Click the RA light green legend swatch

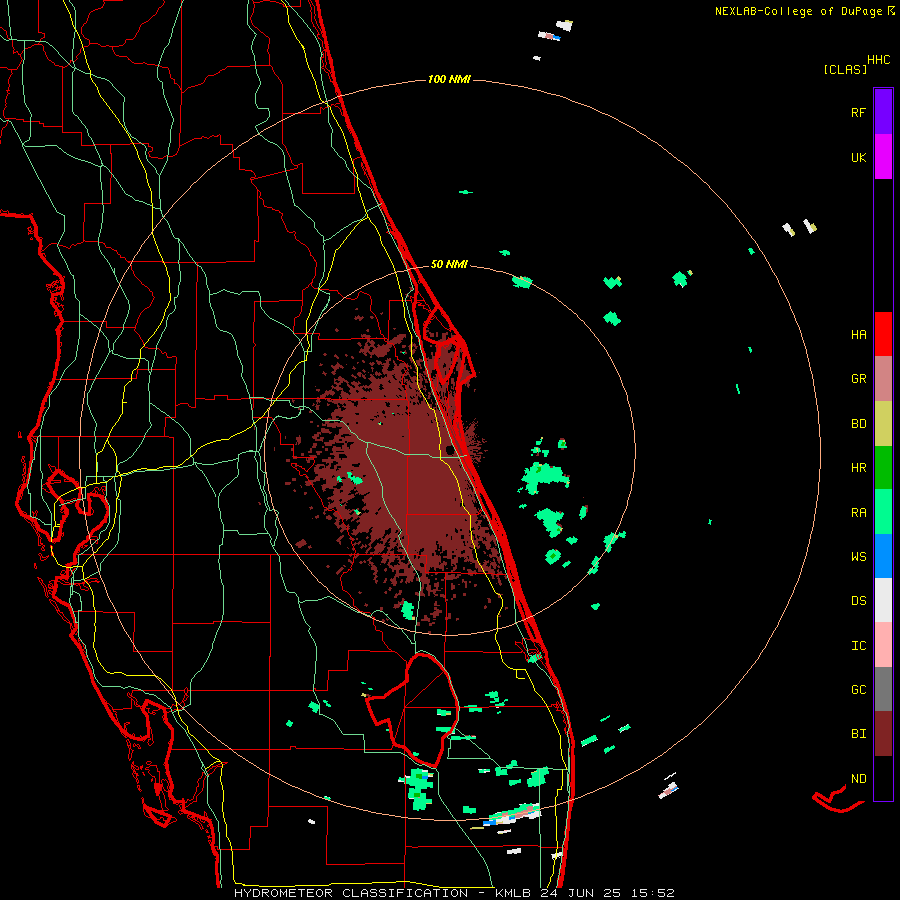click(x=883, y=512)
